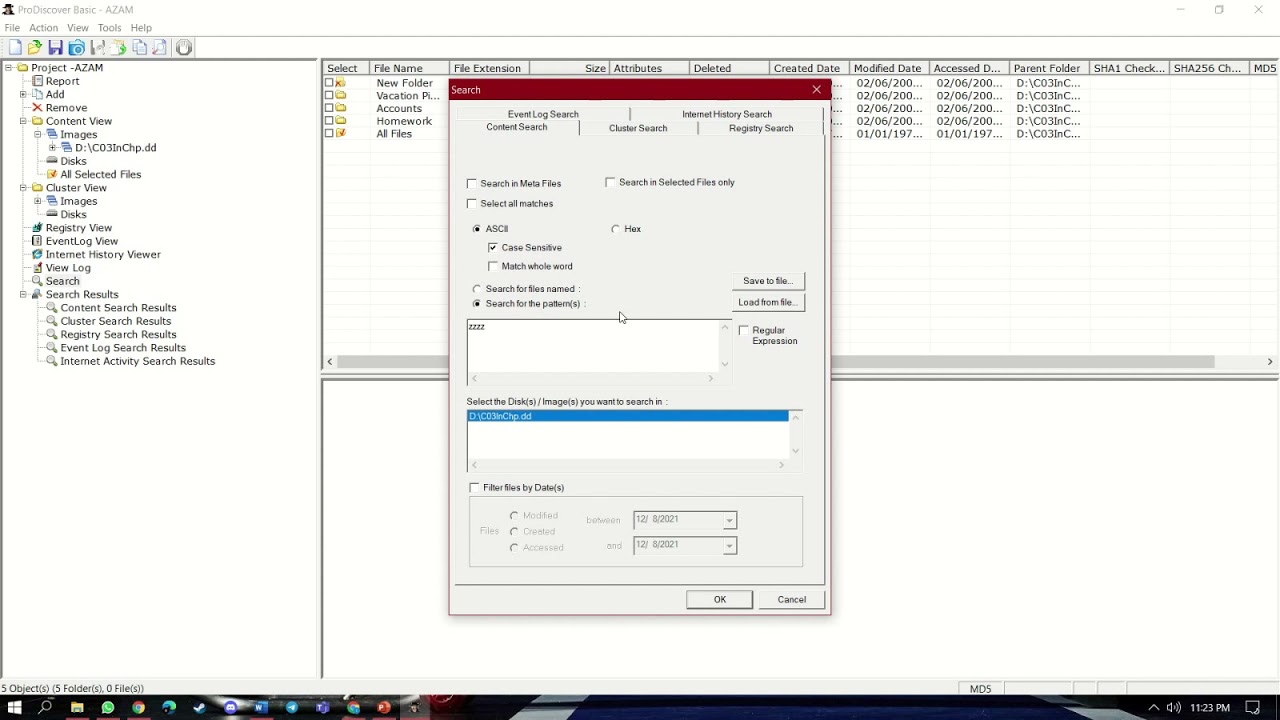Open the Action menu
This screenshot has height=720, width=1280.
coord(43,28)
